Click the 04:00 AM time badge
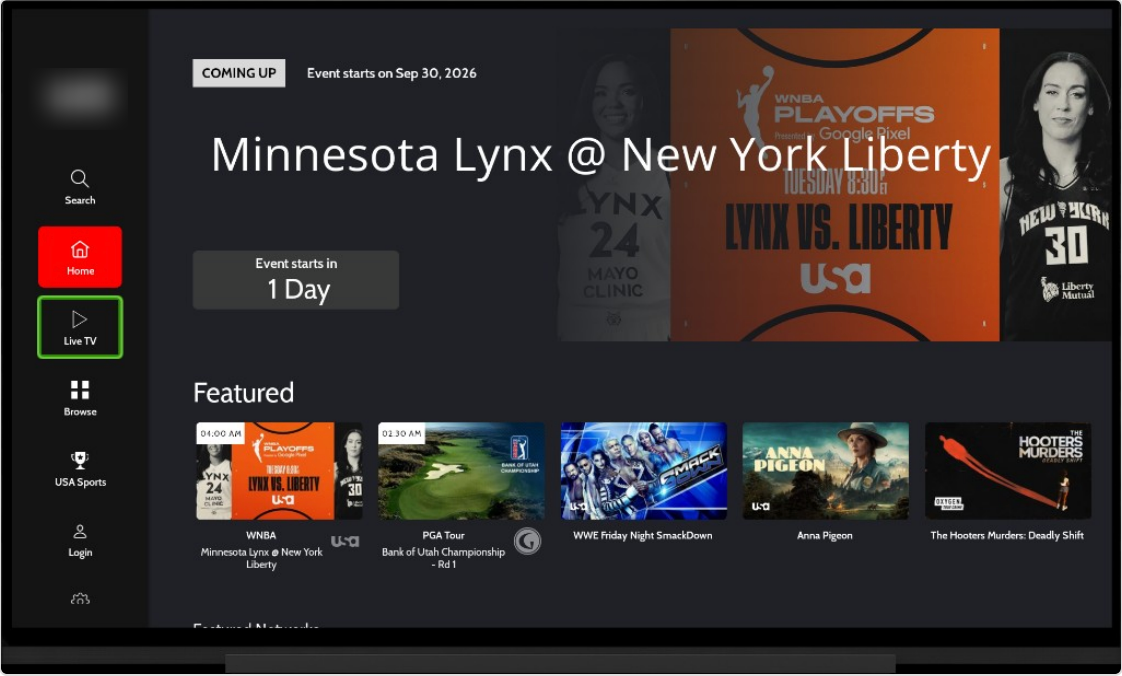The width and height of the screenshot is (1122, 676). 220,433
